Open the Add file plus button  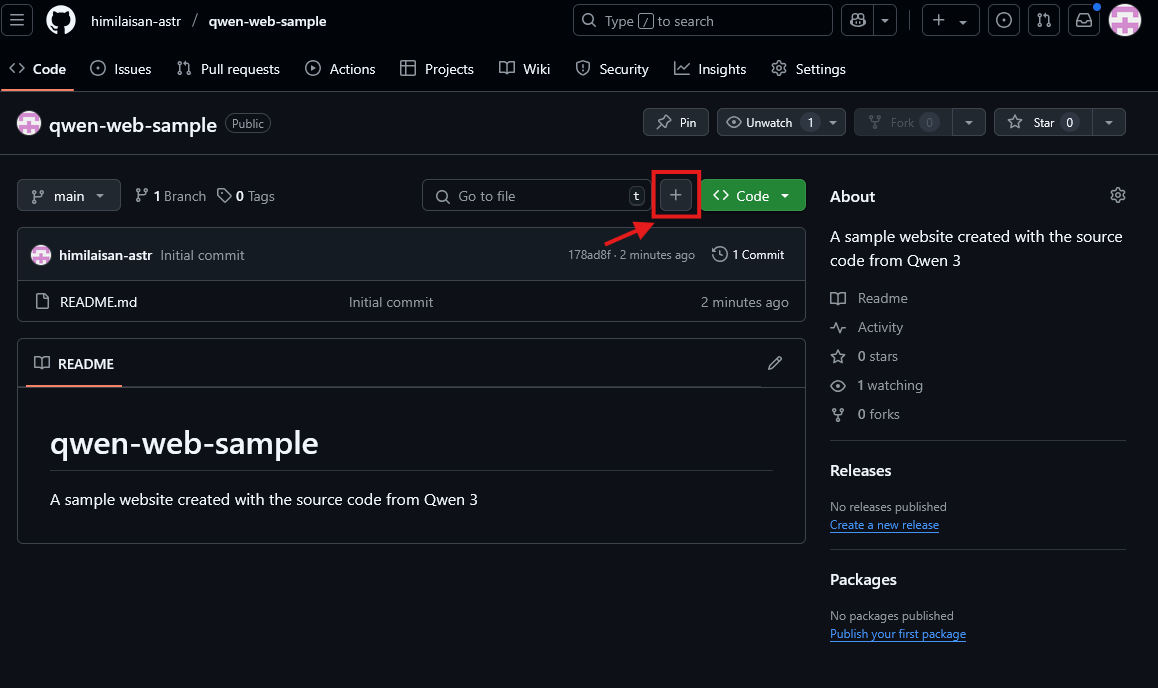click(x=676, y=195)
